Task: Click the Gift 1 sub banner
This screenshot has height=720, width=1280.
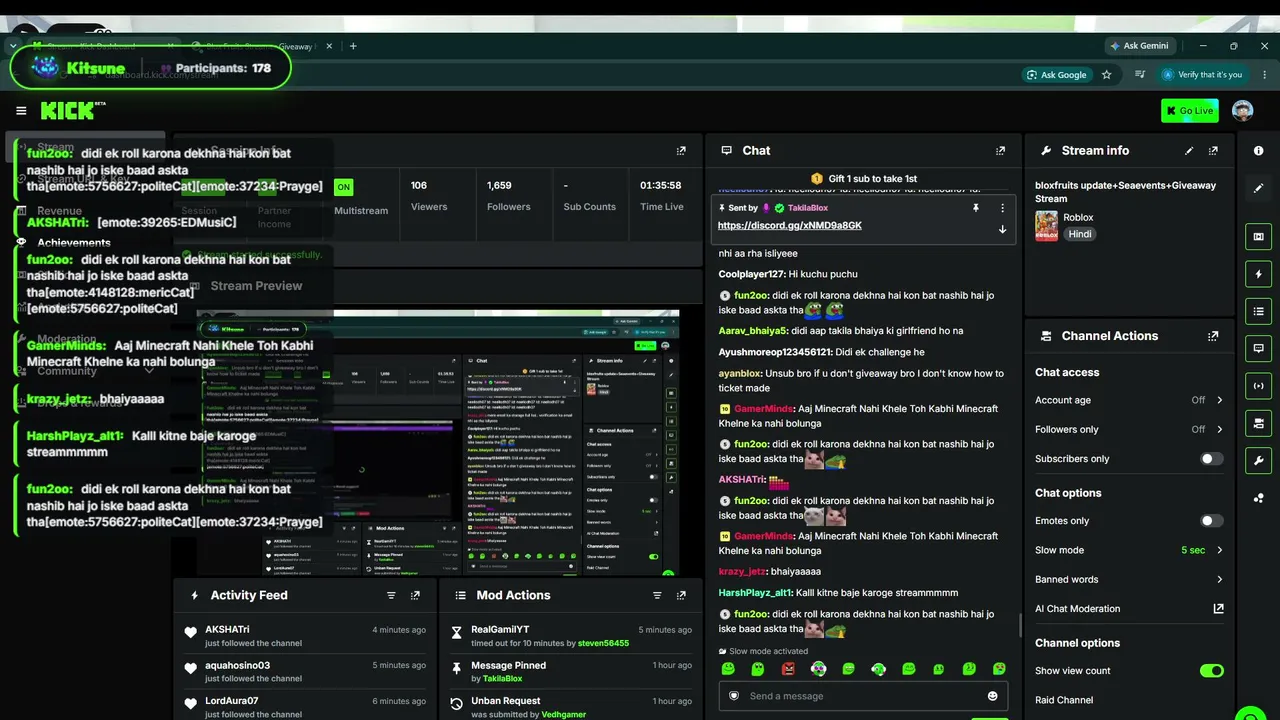Action: click(864, 178)
